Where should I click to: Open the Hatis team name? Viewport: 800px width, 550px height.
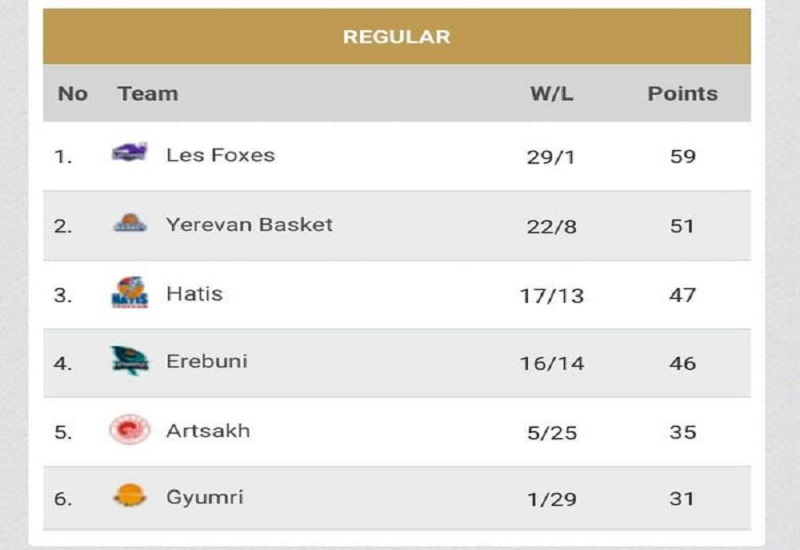(194, 294)
